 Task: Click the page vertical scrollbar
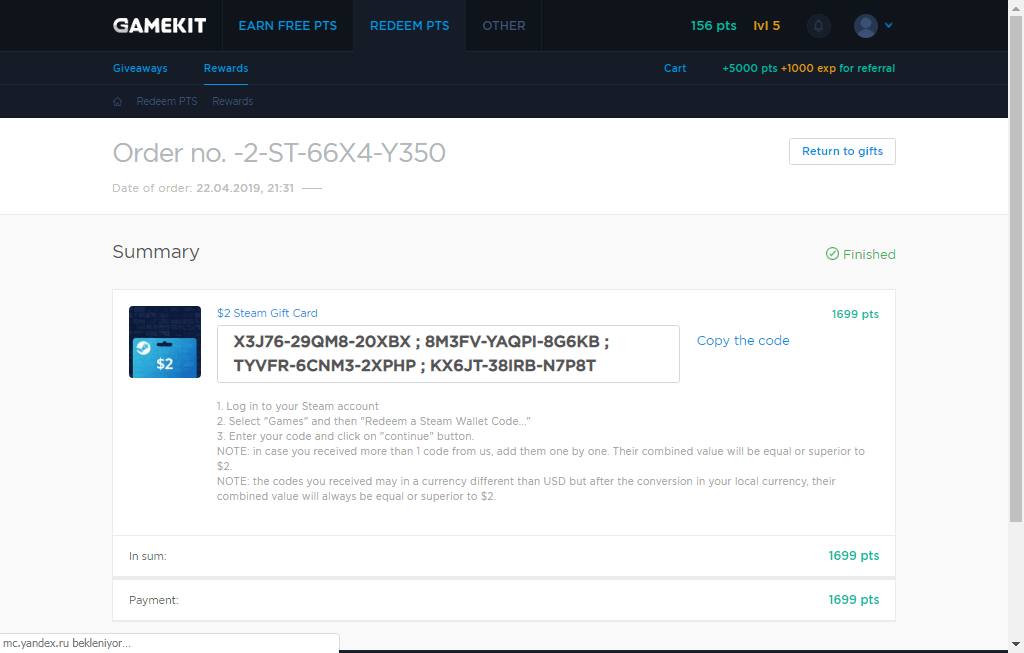[x=1016, y=268]
